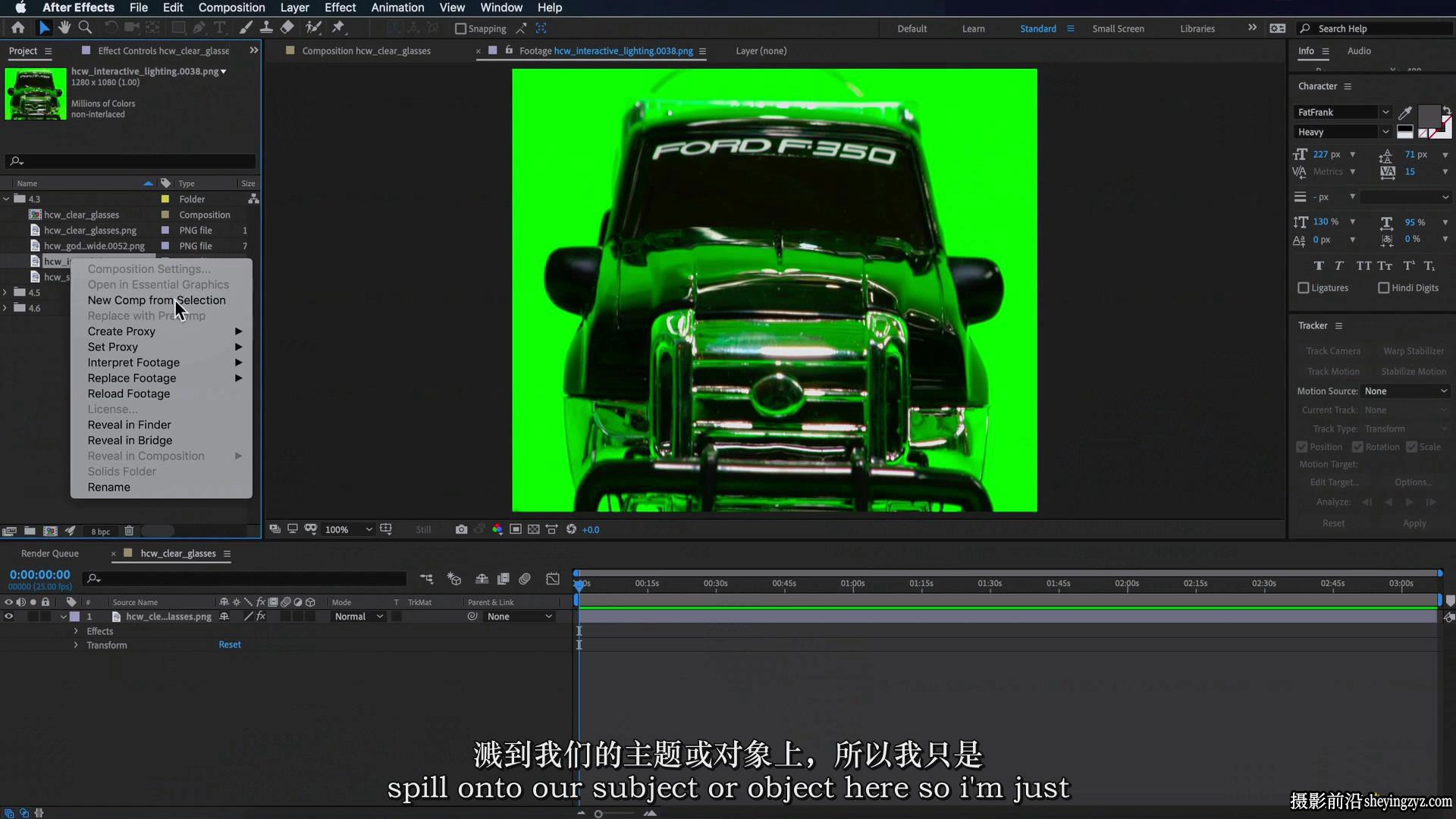Screen dimensions: 1456x819
Task: Open the Motion Source dropdown
Action: 1406,391
